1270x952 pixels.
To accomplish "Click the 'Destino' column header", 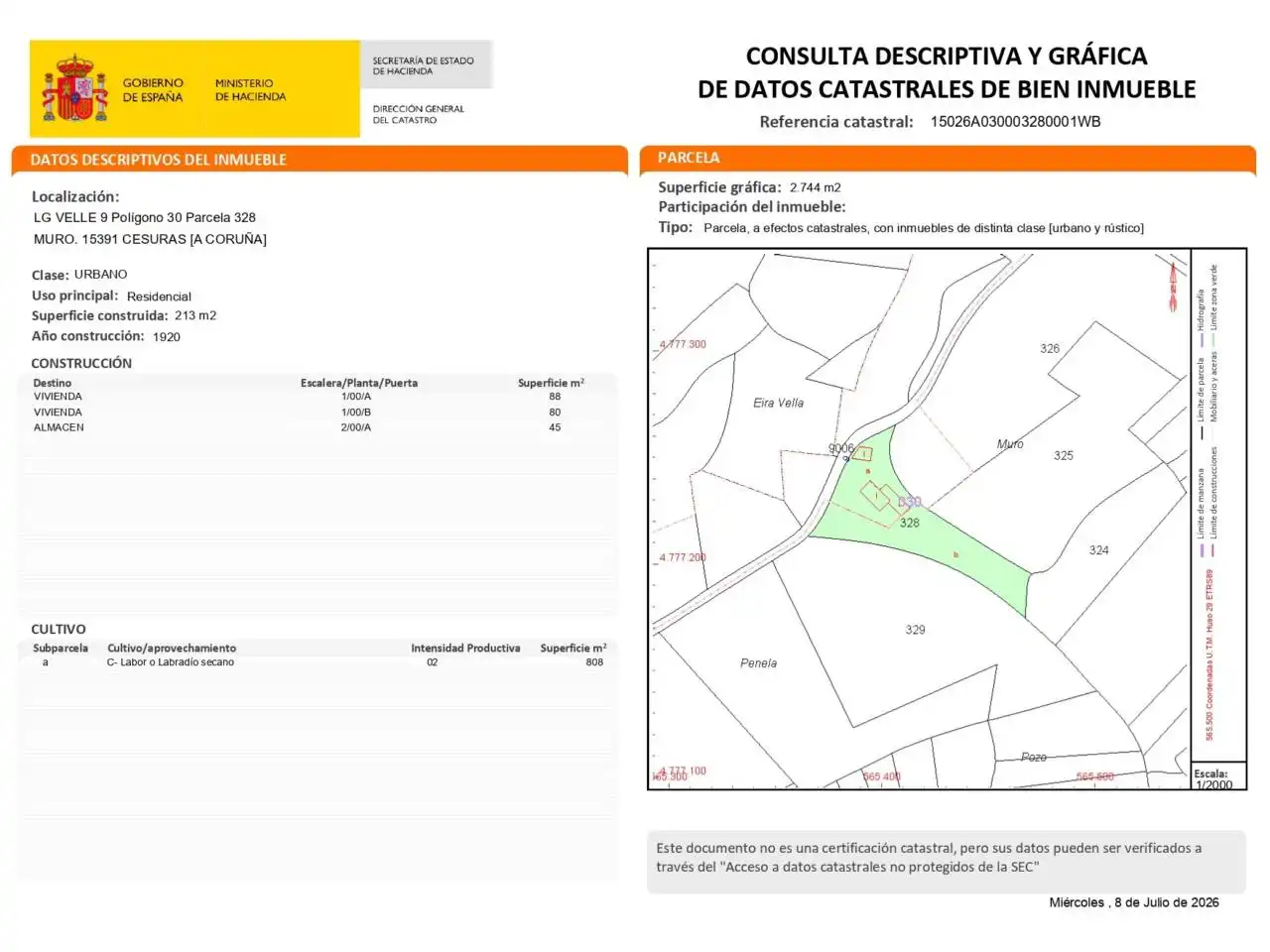I will (52, 383).
